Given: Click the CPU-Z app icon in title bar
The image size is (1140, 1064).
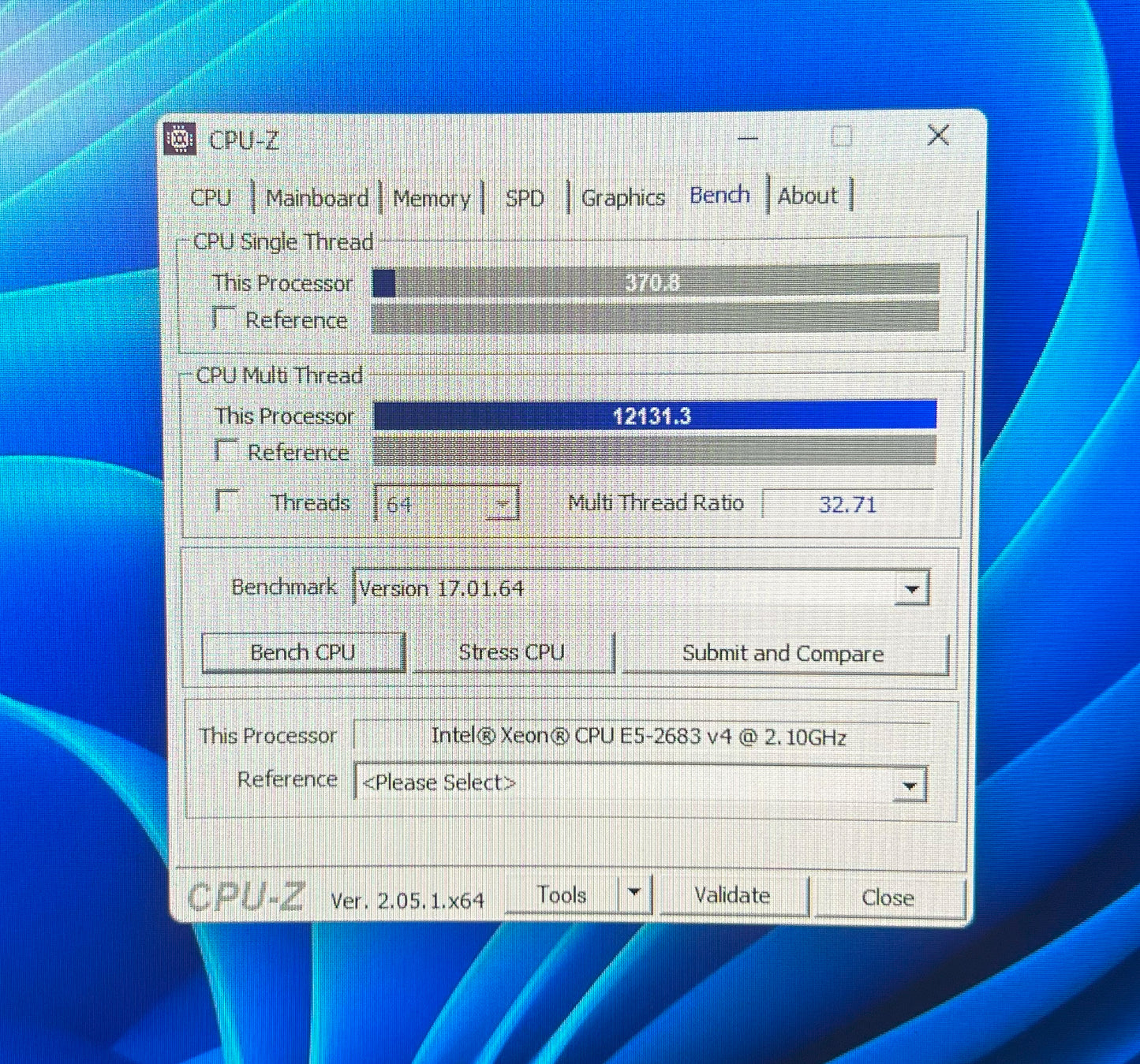Looking at the screenshot, I should click(180, 139).
